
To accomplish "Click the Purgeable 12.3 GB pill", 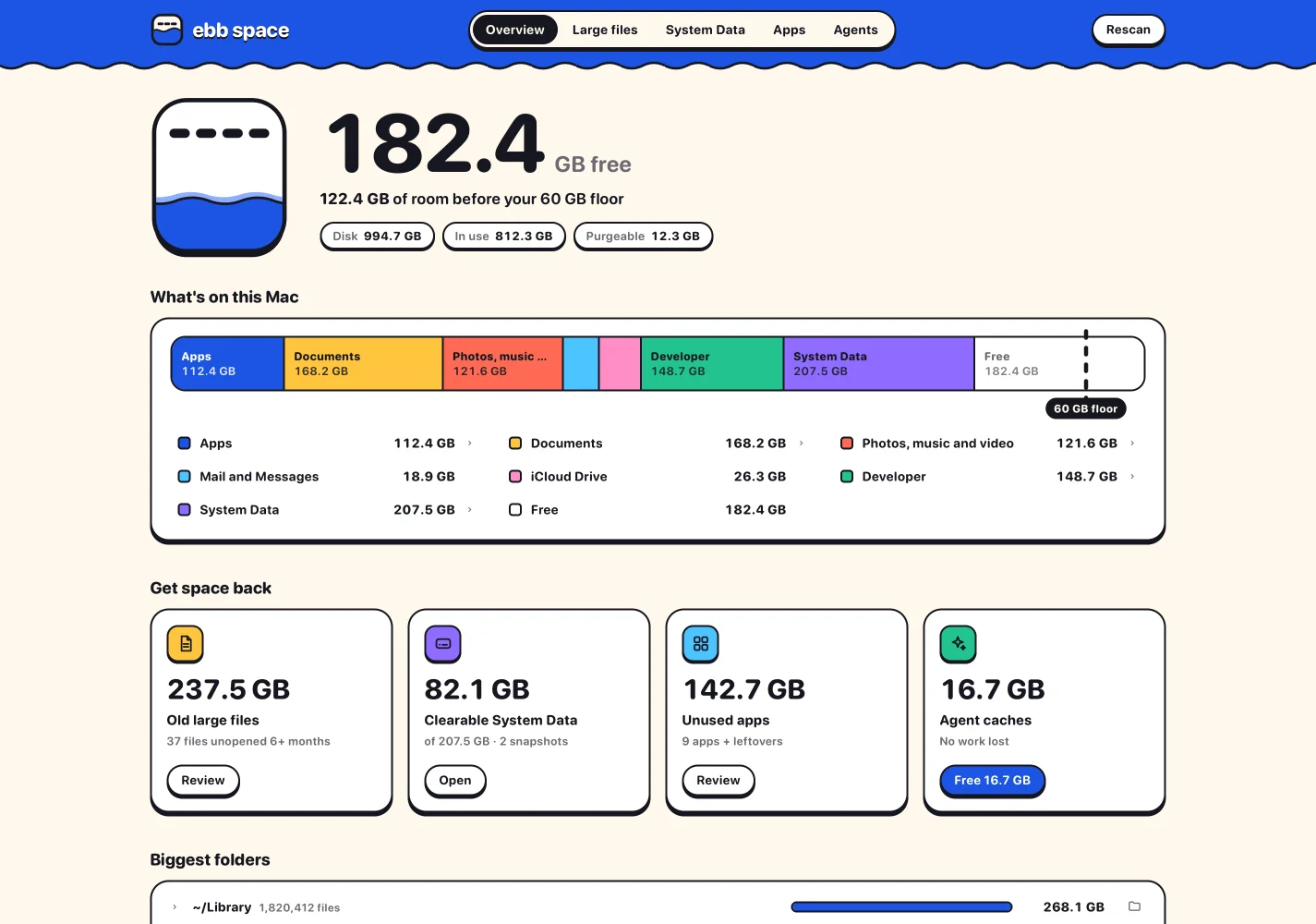I will click(643, 237).
